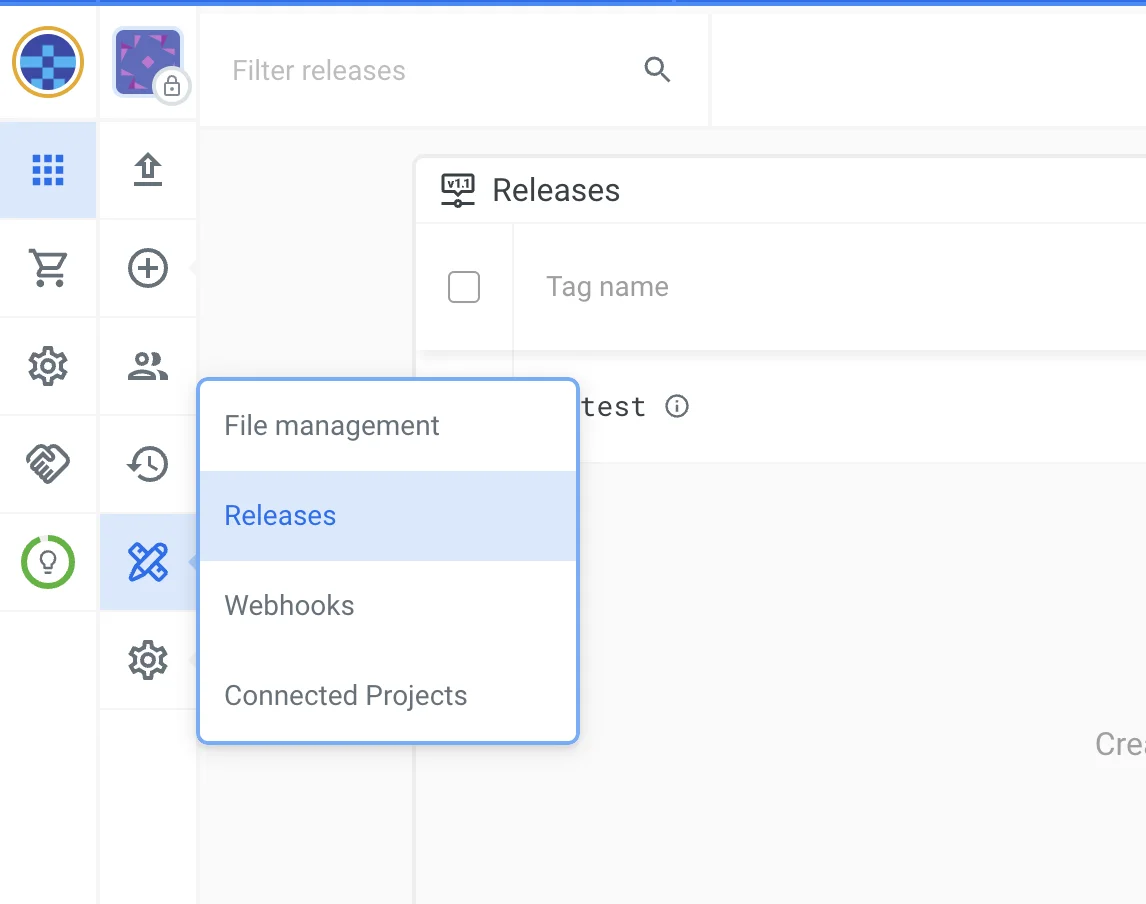Viewport: 1146px width, 904px height.
Task: Open the people members icon
Action: point(148,367)
